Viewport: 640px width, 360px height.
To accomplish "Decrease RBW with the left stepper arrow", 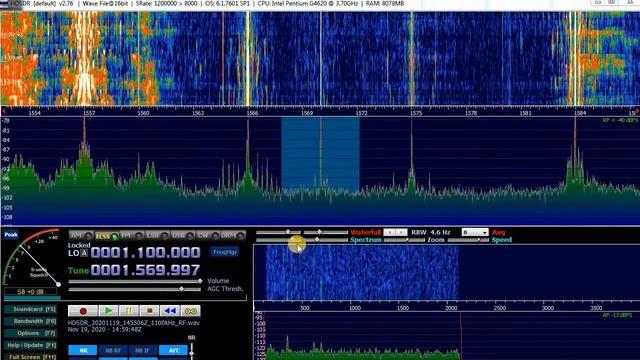I will pyautogui.click(x=390, y=232).
